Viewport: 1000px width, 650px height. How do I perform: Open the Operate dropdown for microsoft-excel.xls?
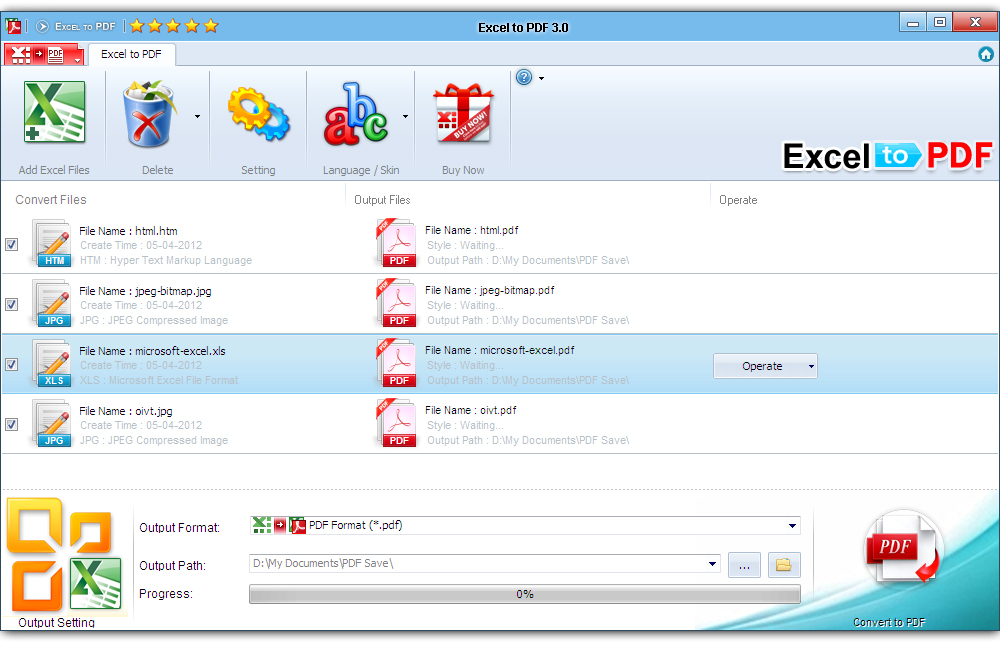coord(765,366)
